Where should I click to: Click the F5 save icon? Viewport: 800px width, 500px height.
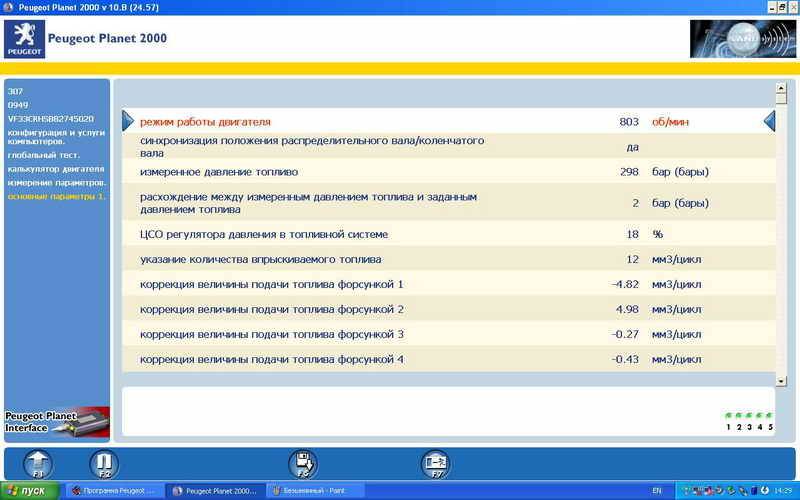(x=303, y=463)
